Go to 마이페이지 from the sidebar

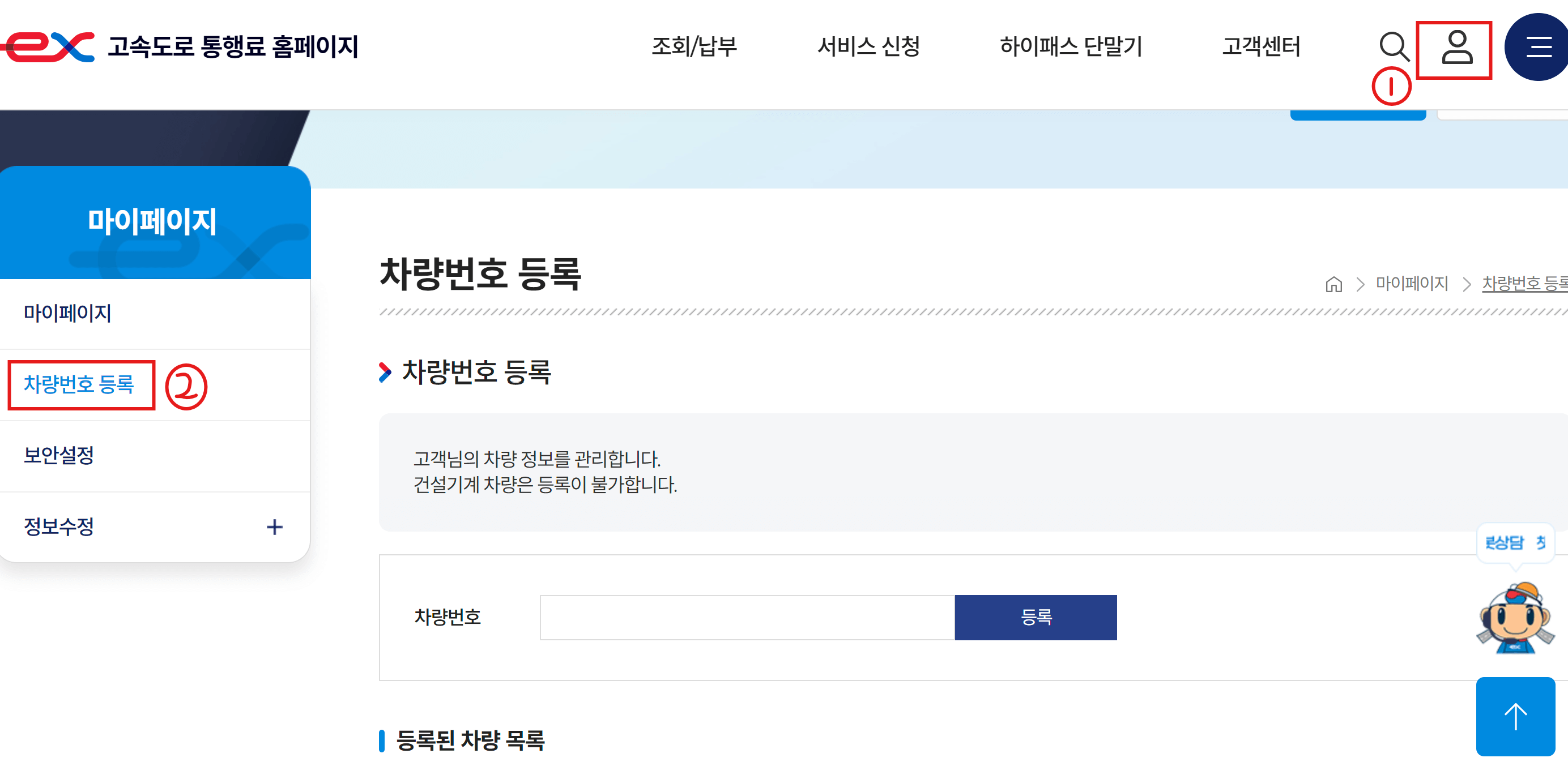tap(67, 312)
